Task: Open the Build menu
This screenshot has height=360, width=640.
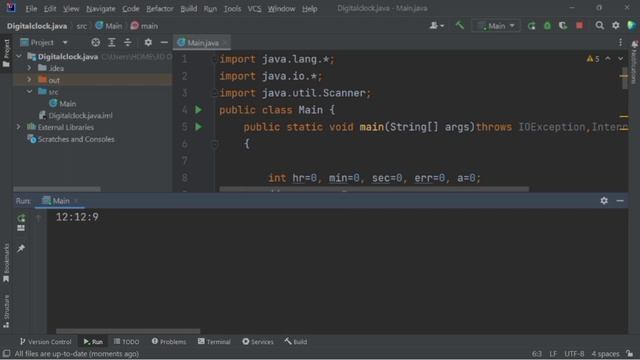Action: pyautogui.click(x=189, y=9)
